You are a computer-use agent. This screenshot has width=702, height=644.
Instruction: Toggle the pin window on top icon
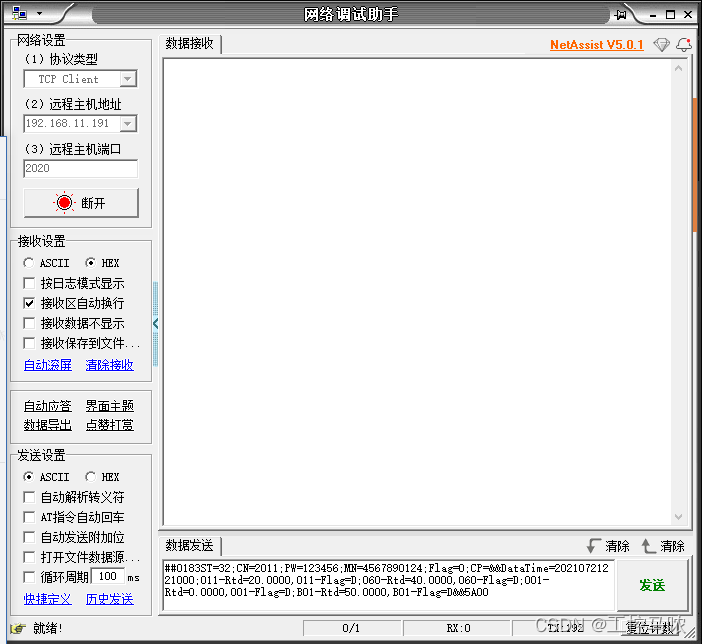coord(621,15)
